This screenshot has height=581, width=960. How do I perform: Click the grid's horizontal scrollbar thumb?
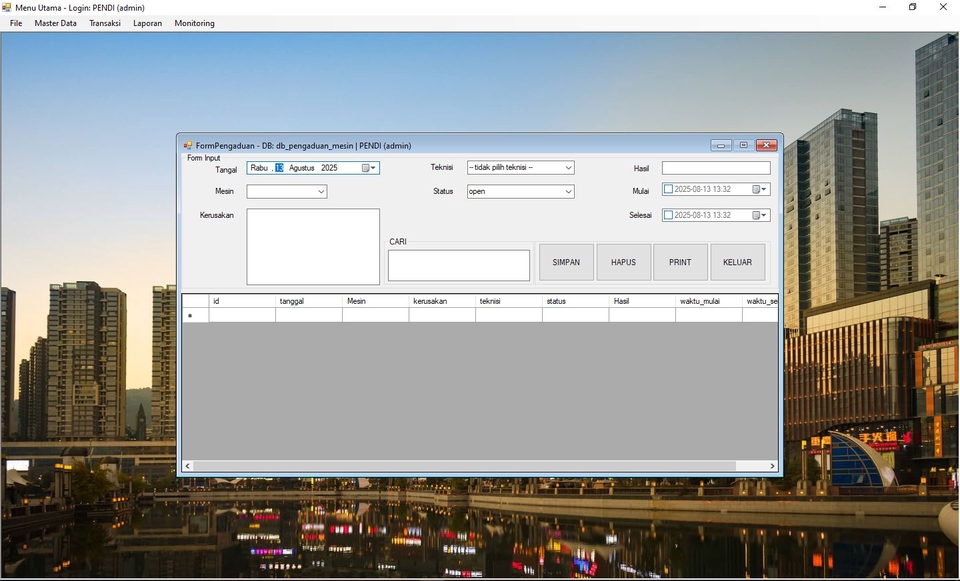tap(464, 466)
